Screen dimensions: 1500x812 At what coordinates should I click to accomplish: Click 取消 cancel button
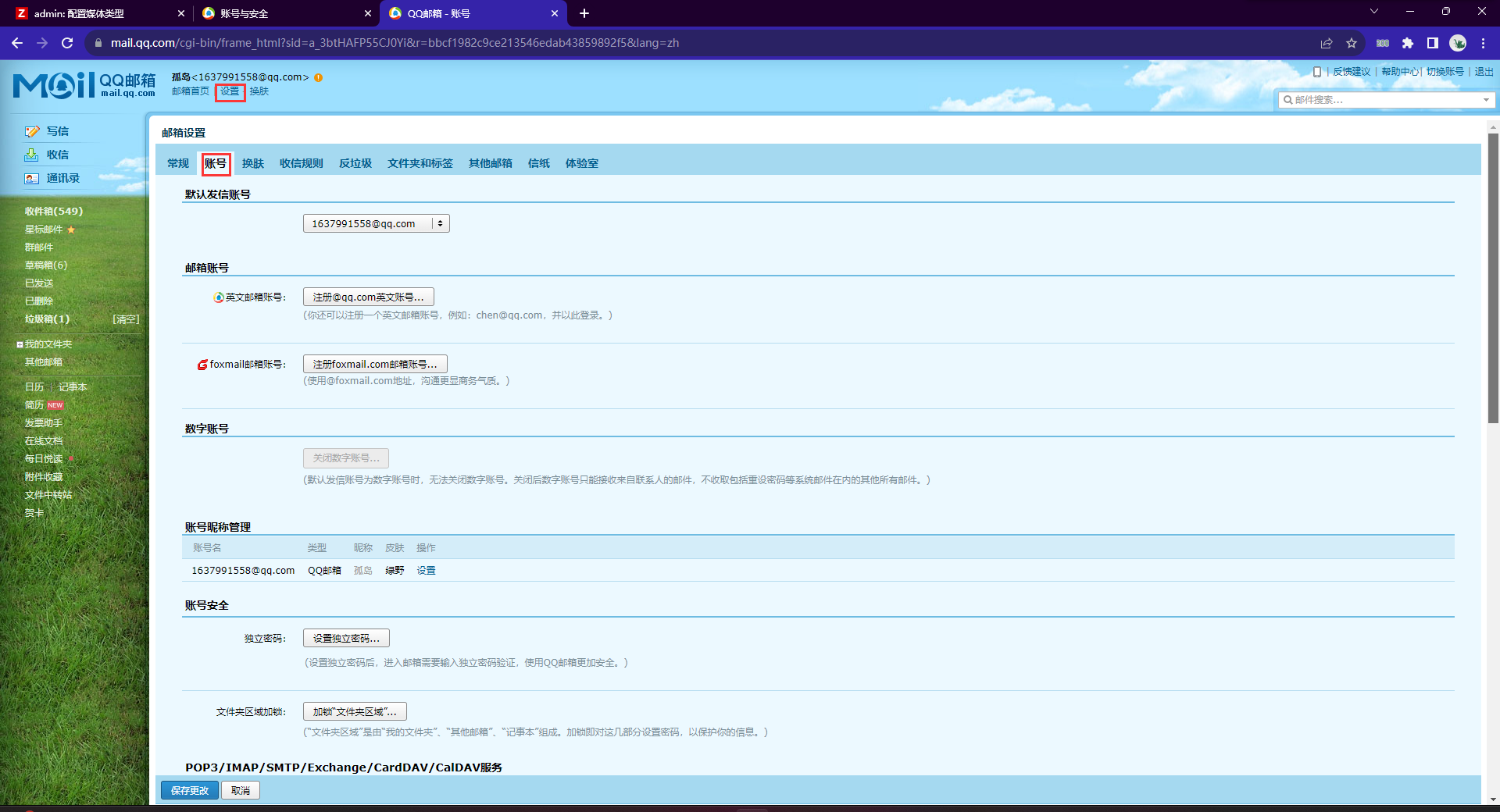pyautogui.click(x=241, y=790)
